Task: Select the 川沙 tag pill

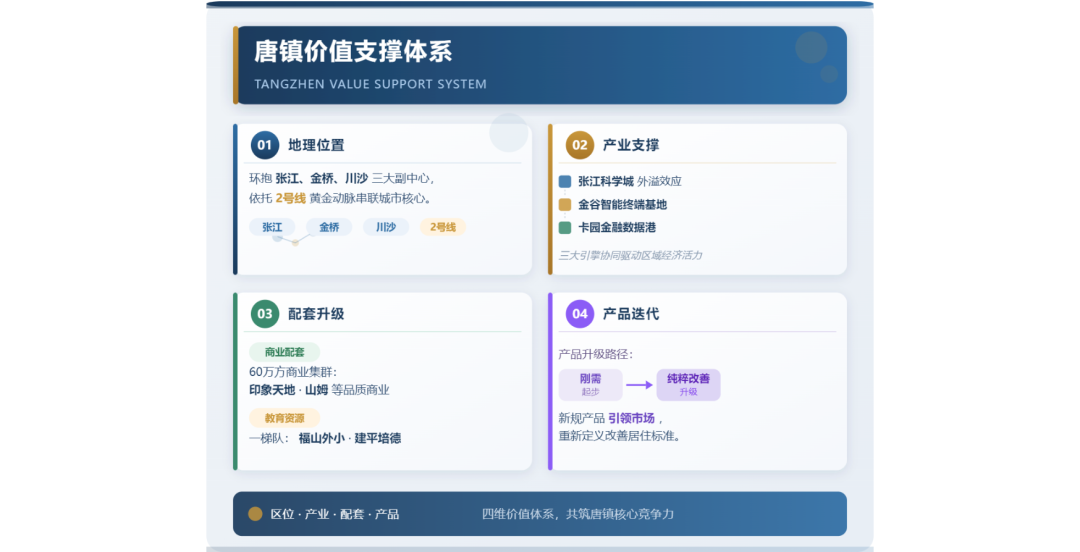Action: click(x=386, y=227)
